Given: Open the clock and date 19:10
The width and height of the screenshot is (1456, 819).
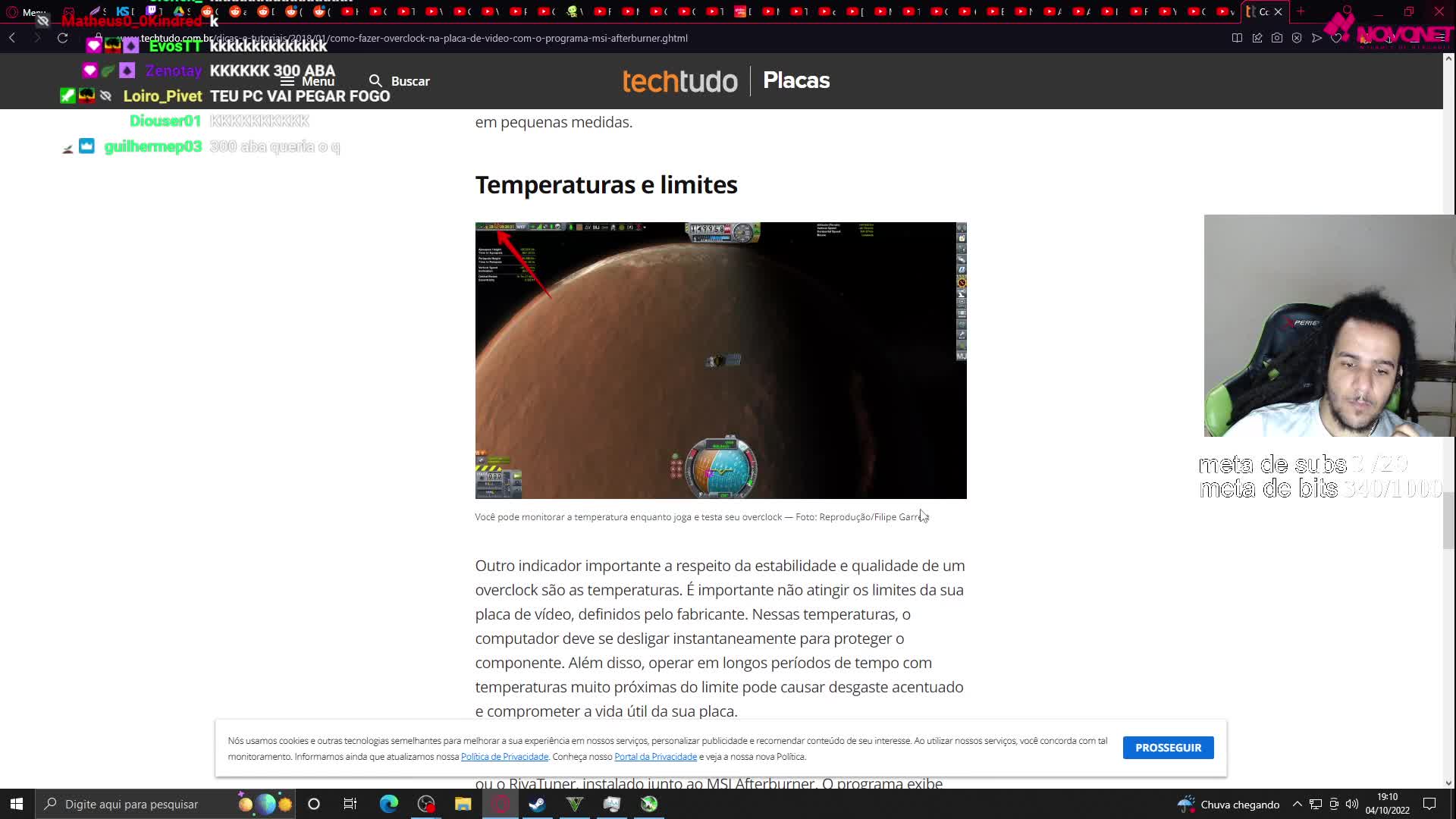Looking at the screenshot, I should (1388, 804).
